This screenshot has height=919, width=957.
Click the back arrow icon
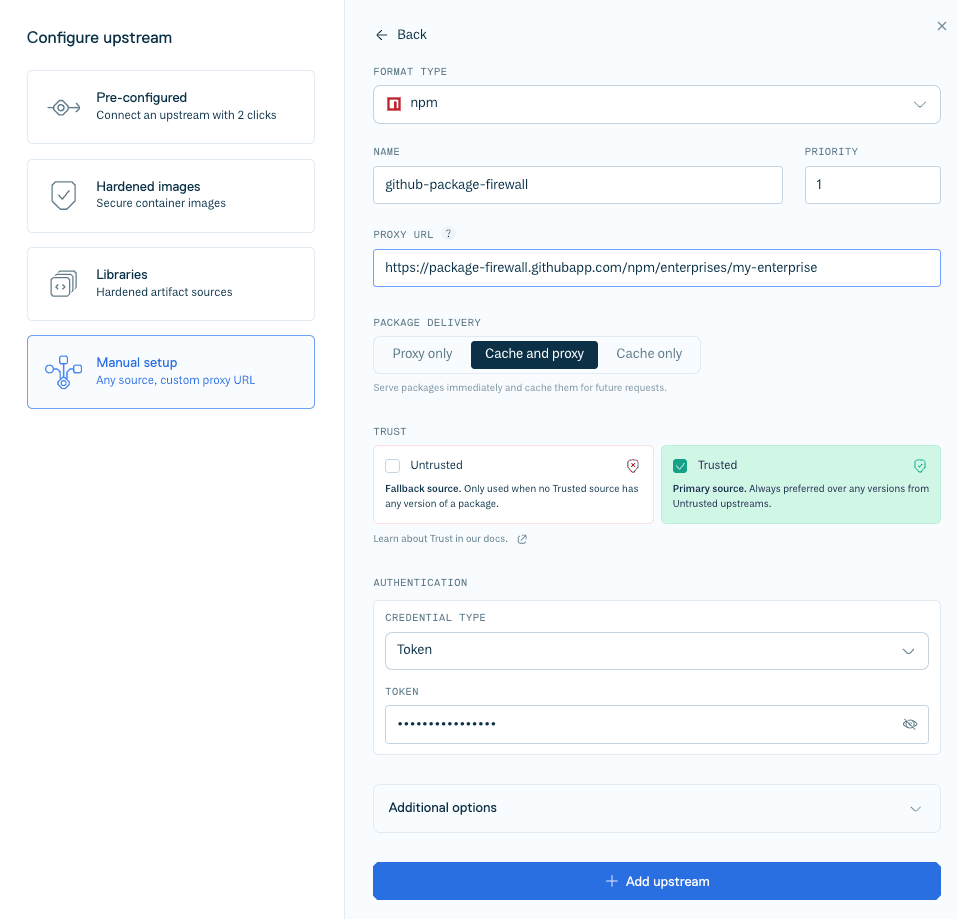tap(381, 35)
